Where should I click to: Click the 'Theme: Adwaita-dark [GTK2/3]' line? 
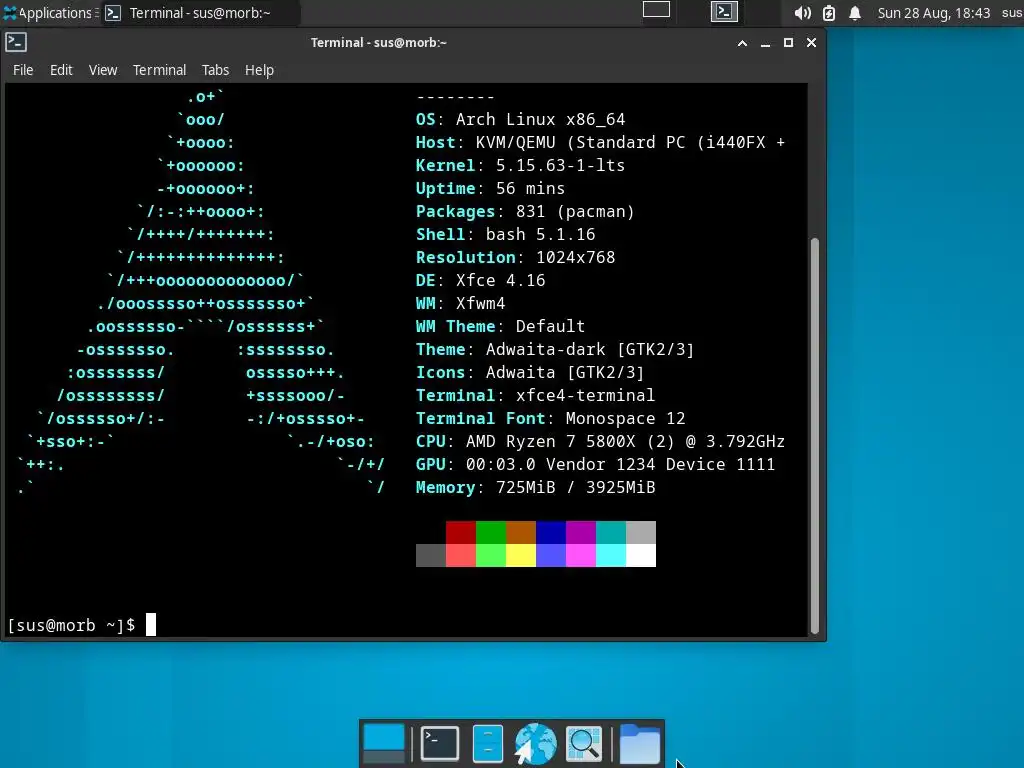pos(555,349)
